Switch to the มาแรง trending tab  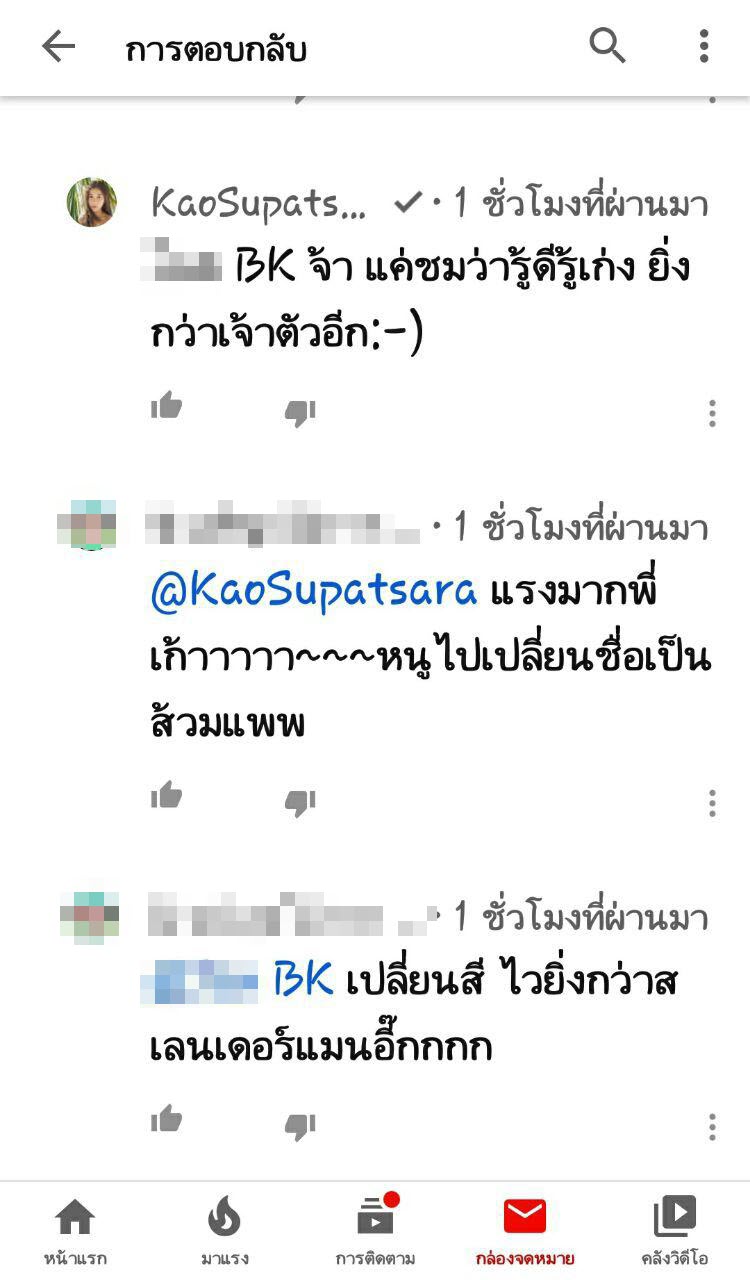[x=225, y=1232]
